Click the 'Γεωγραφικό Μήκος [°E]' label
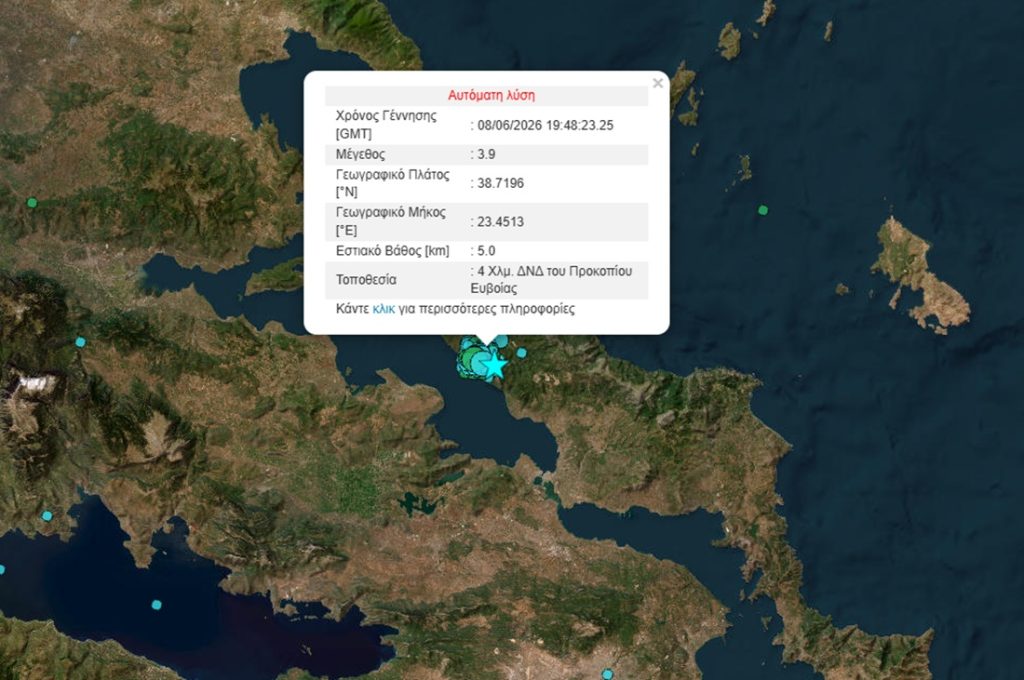The width and height of the screenshot is (1024, 680). click(x=391, y=221)
